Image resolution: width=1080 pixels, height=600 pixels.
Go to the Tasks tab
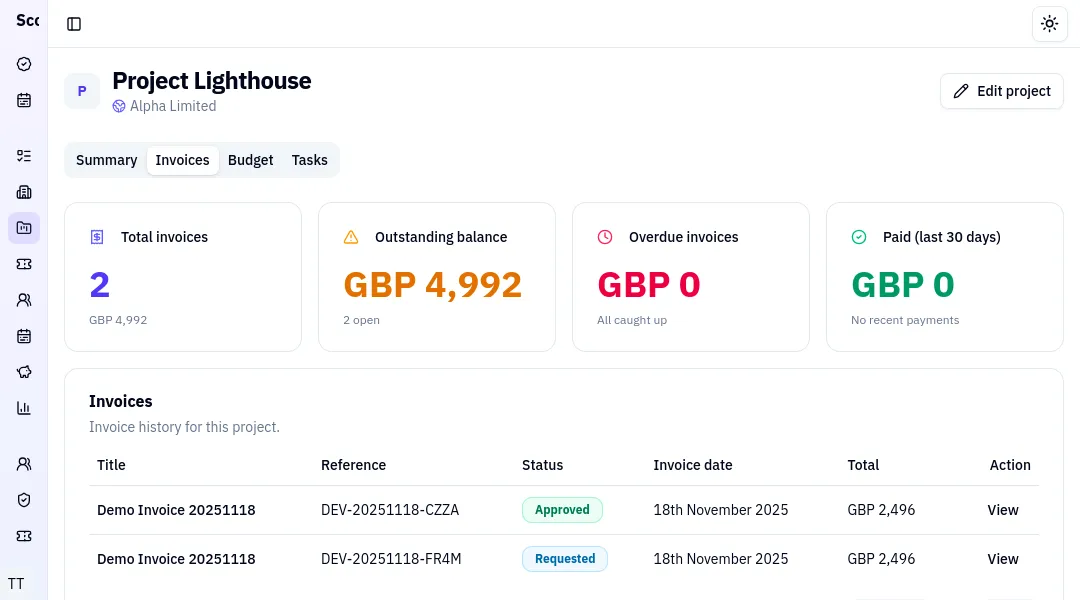click(x=309, y=160)
